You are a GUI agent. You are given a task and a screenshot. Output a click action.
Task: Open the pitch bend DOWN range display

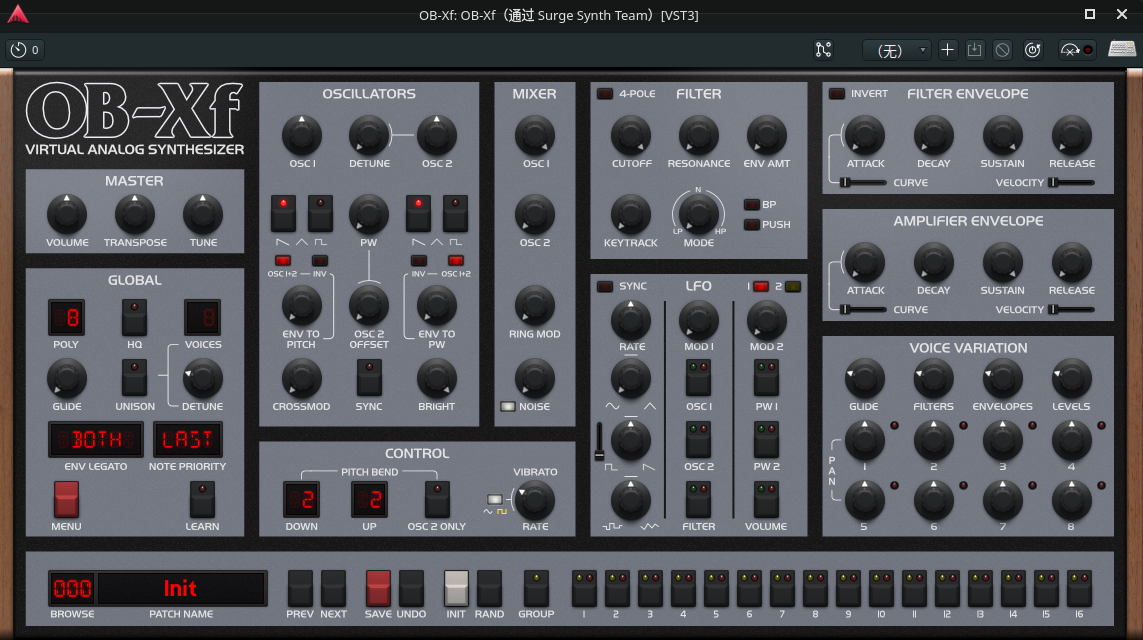(301, 499)
